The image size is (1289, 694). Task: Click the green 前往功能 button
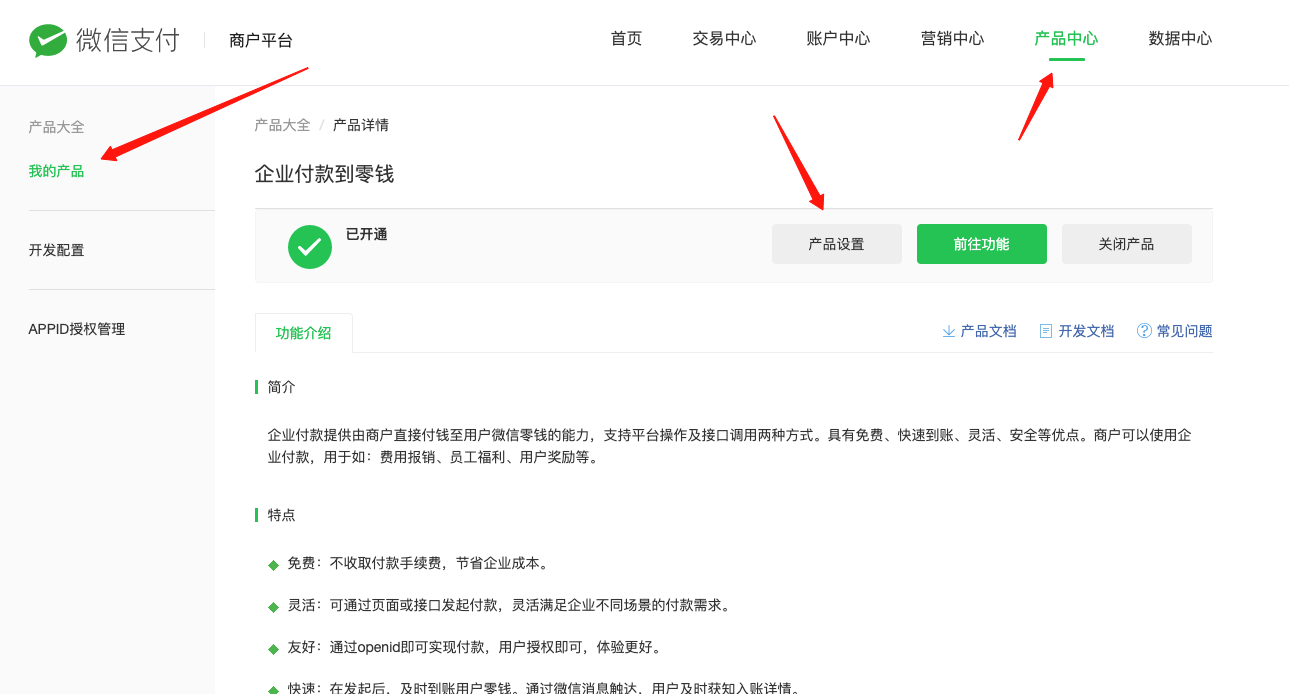pos(982,244)
